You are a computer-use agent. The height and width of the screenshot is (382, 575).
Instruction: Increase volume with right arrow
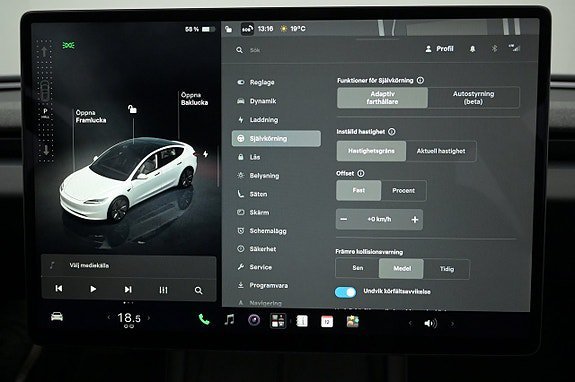pyautogui.click(x=452, y=324)
